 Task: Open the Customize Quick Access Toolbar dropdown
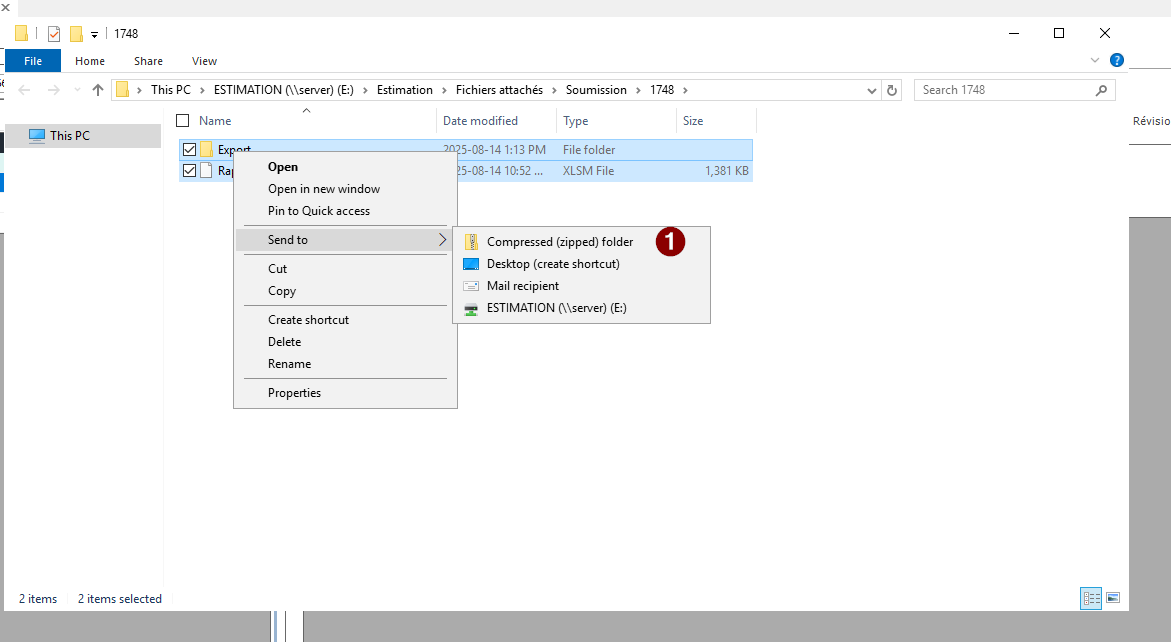click(94, 34)
